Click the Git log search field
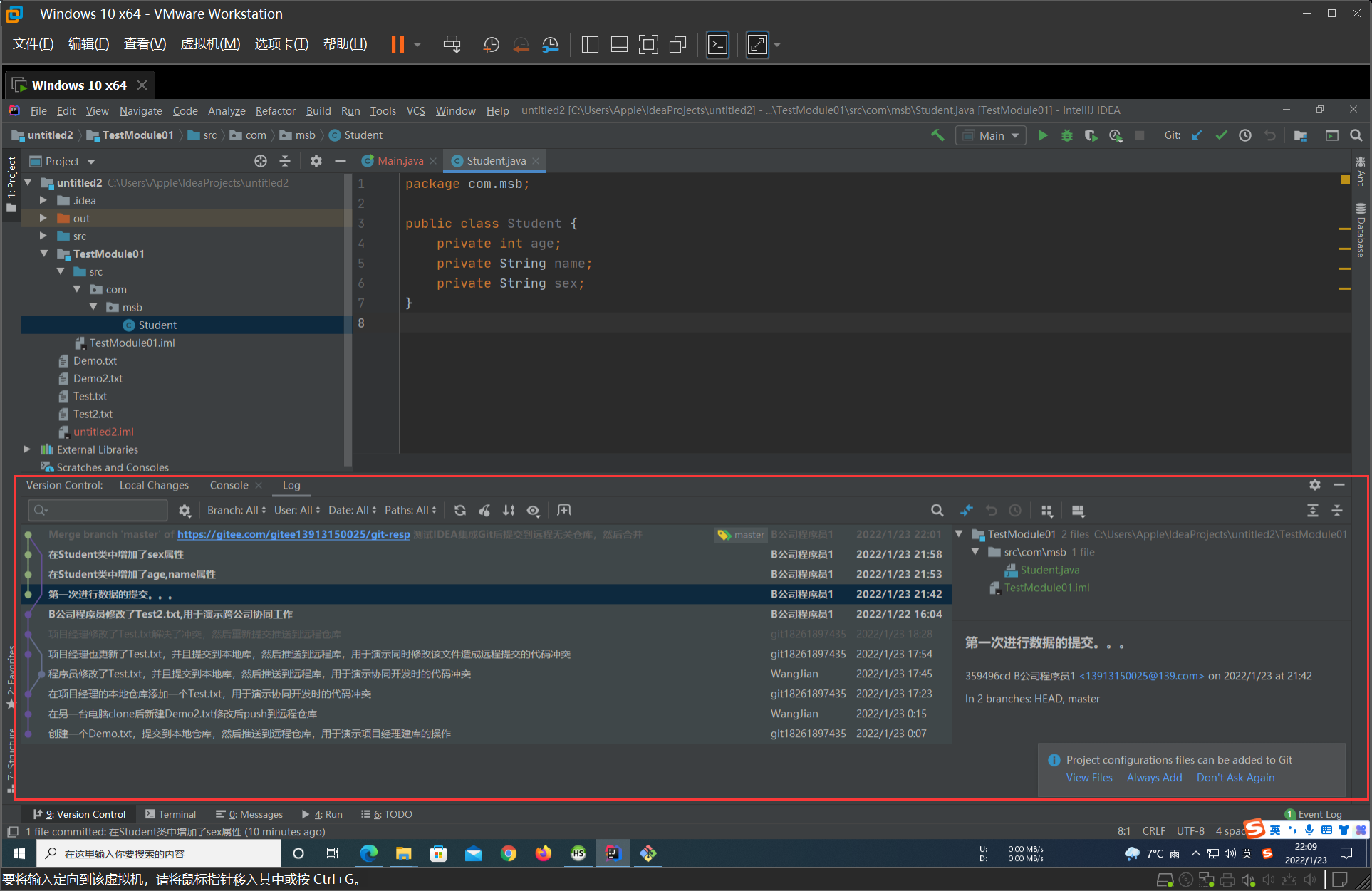 (98, 510)
